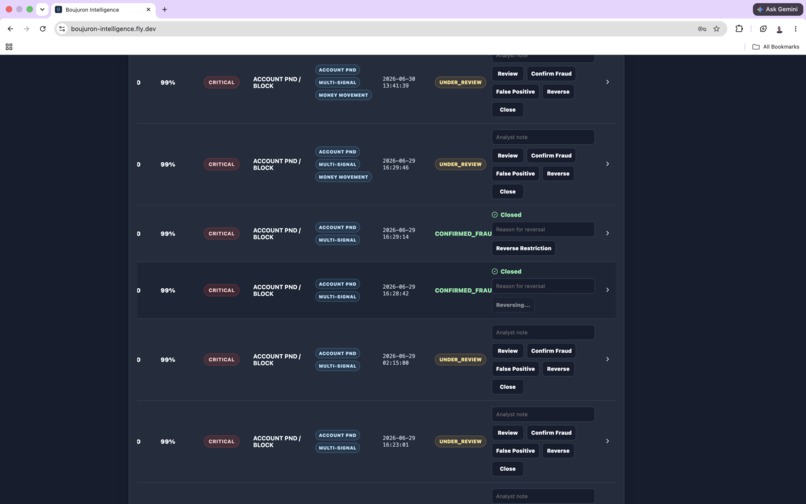This screenshot has height=504, width=806.
Task: Expand the 2026-06-29 16:23:01 alert row chevron
Action: coord(607,441)
